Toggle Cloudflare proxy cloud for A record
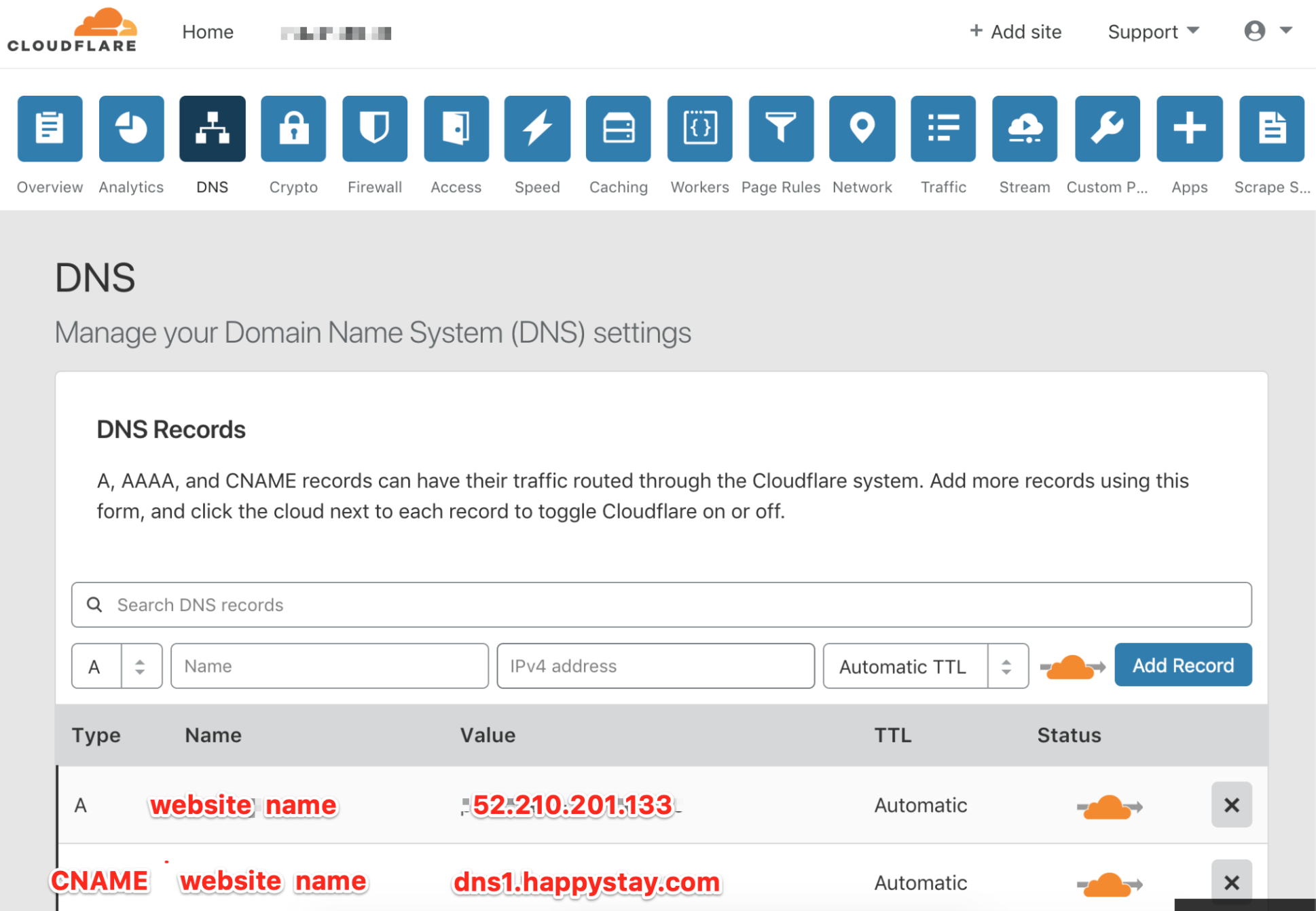The width and height of the screenshot is (1316, 911). pyautogui.click(x=1109, y=806)
